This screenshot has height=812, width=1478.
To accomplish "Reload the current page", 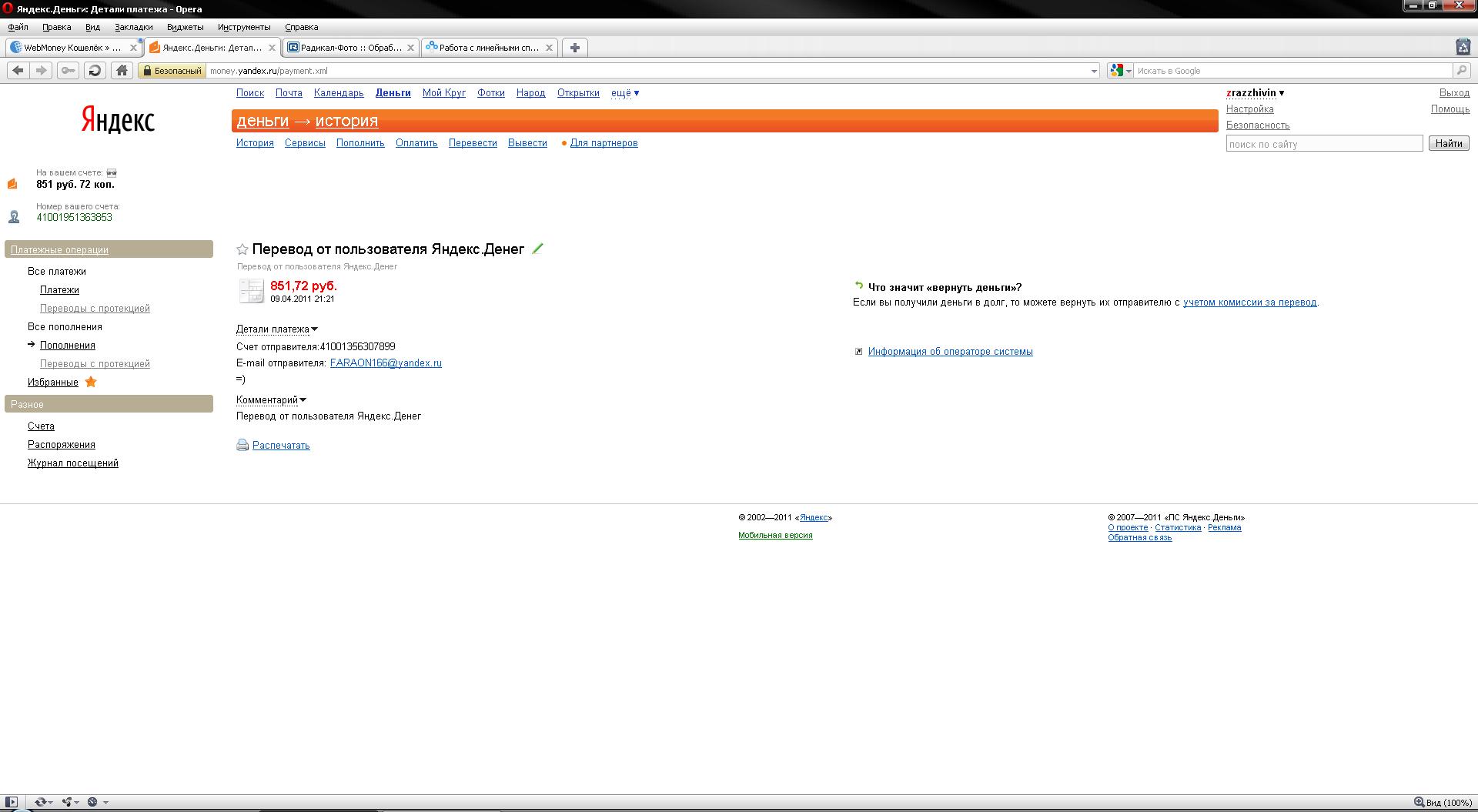I will tap(95, 71).
